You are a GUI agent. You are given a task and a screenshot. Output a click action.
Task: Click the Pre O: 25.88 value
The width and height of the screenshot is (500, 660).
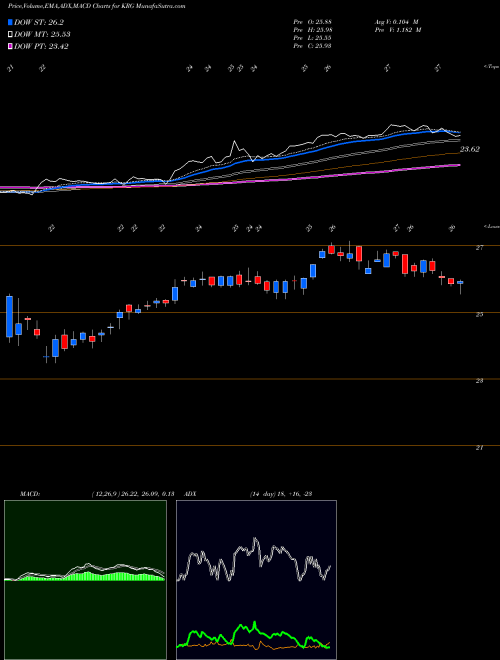click(x=313, y=22)
